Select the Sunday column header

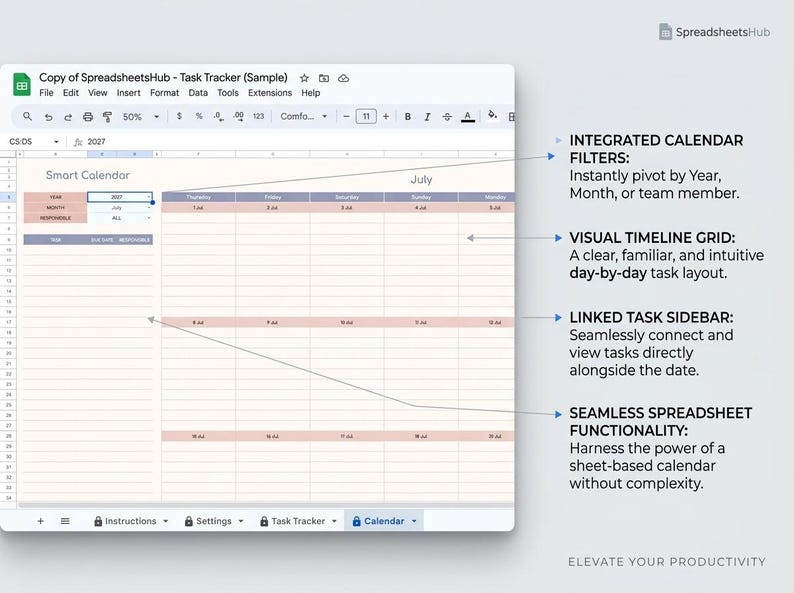(x=421, y=197)
